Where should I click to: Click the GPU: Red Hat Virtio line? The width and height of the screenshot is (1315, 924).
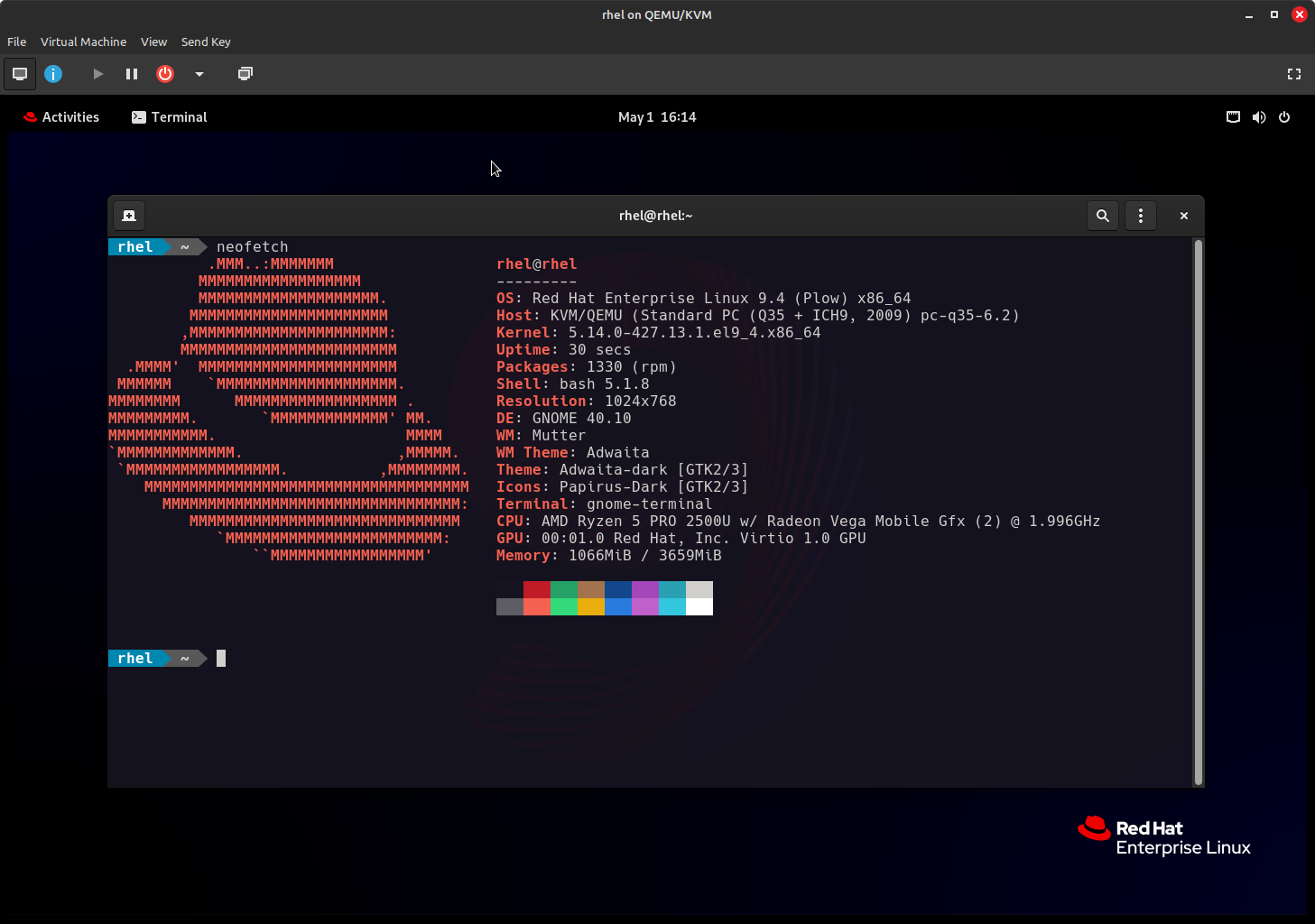681,539
